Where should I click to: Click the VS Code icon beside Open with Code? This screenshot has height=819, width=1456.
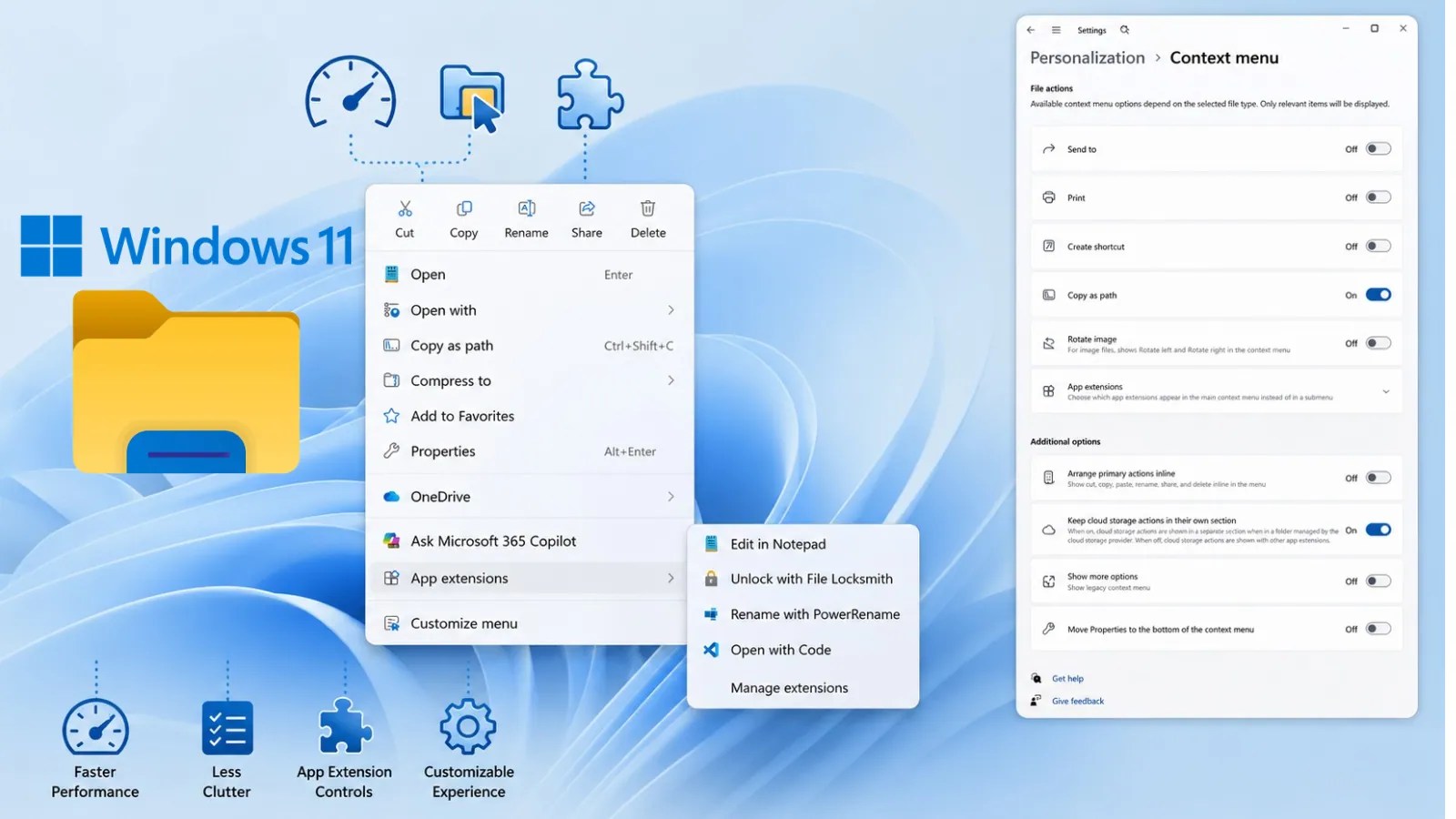click(x=712, y=650)
